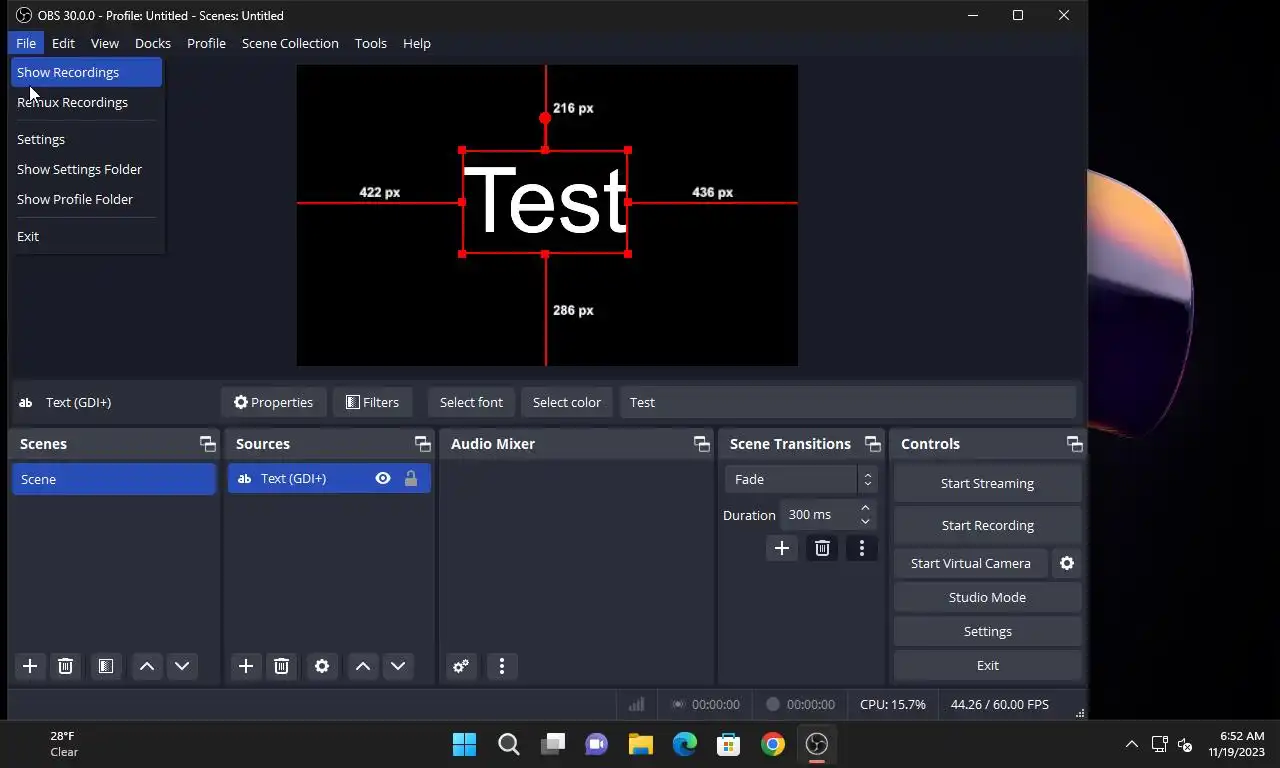Open transition properties three-dot menu
Viewport: 1280px width, 768px height.
pos(862,548)
